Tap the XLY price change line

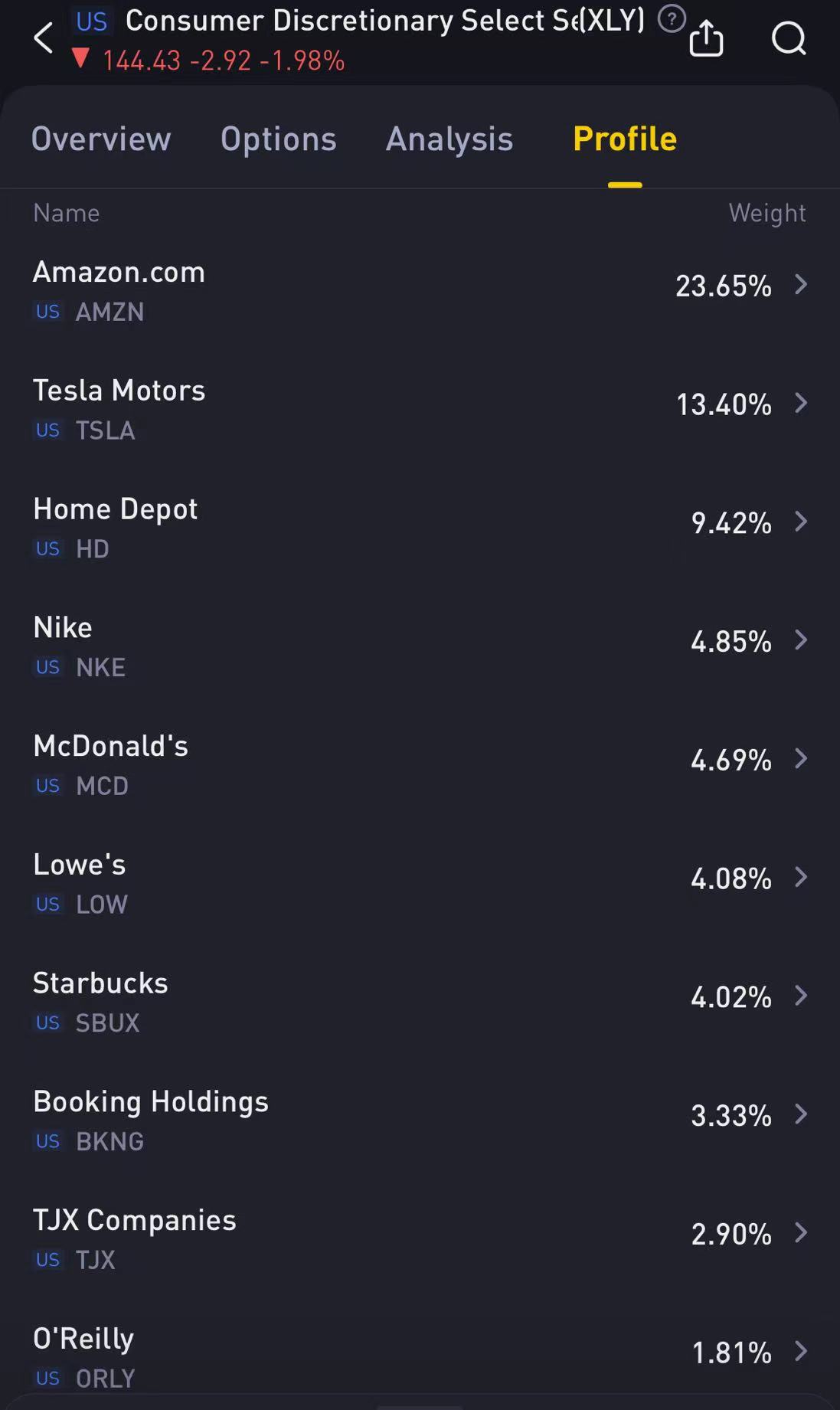click(x=222, y=61)
